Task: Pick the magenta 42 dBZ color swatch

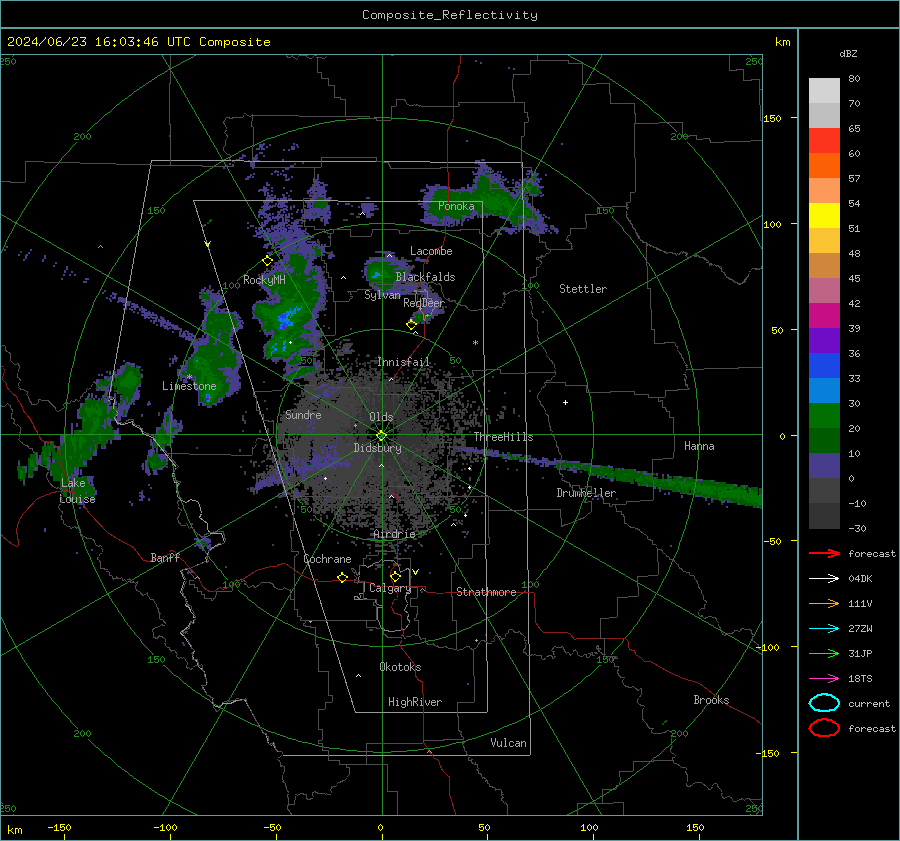Action: point(824,315)
